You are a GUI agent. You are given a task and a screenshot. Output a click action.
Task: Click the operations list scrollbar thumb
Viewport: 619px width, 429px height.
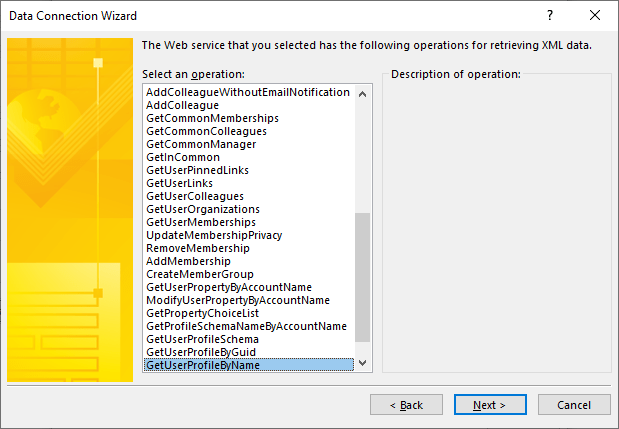[x=363, y=278]
